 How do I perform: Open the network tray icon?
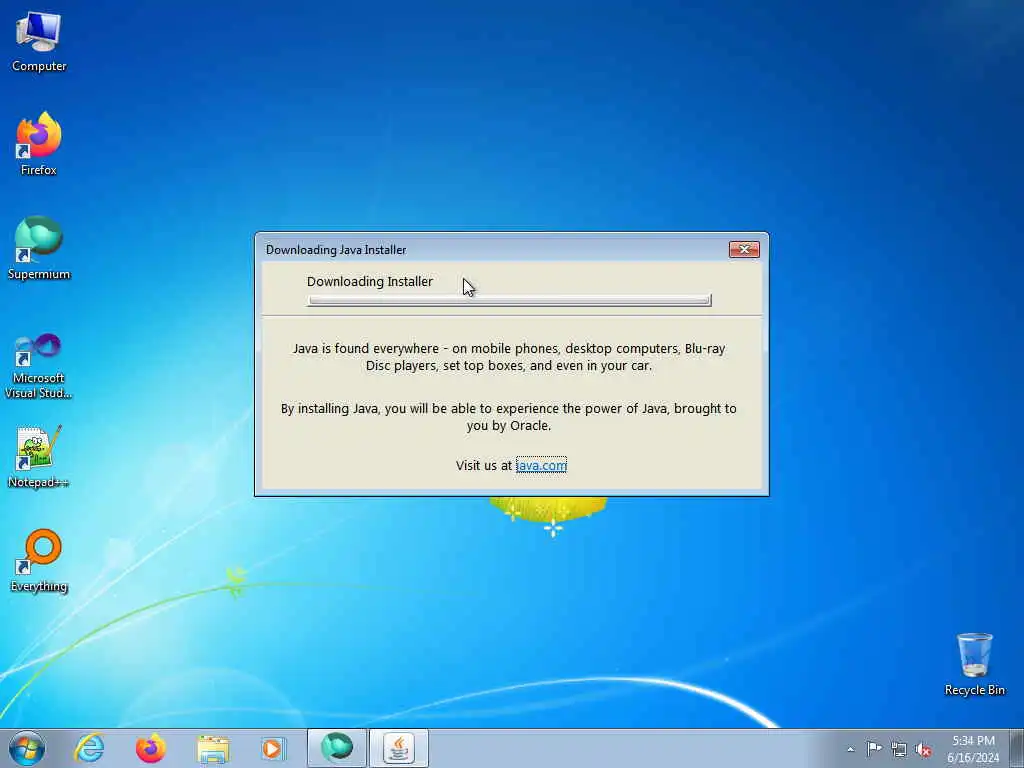[899, 749]
